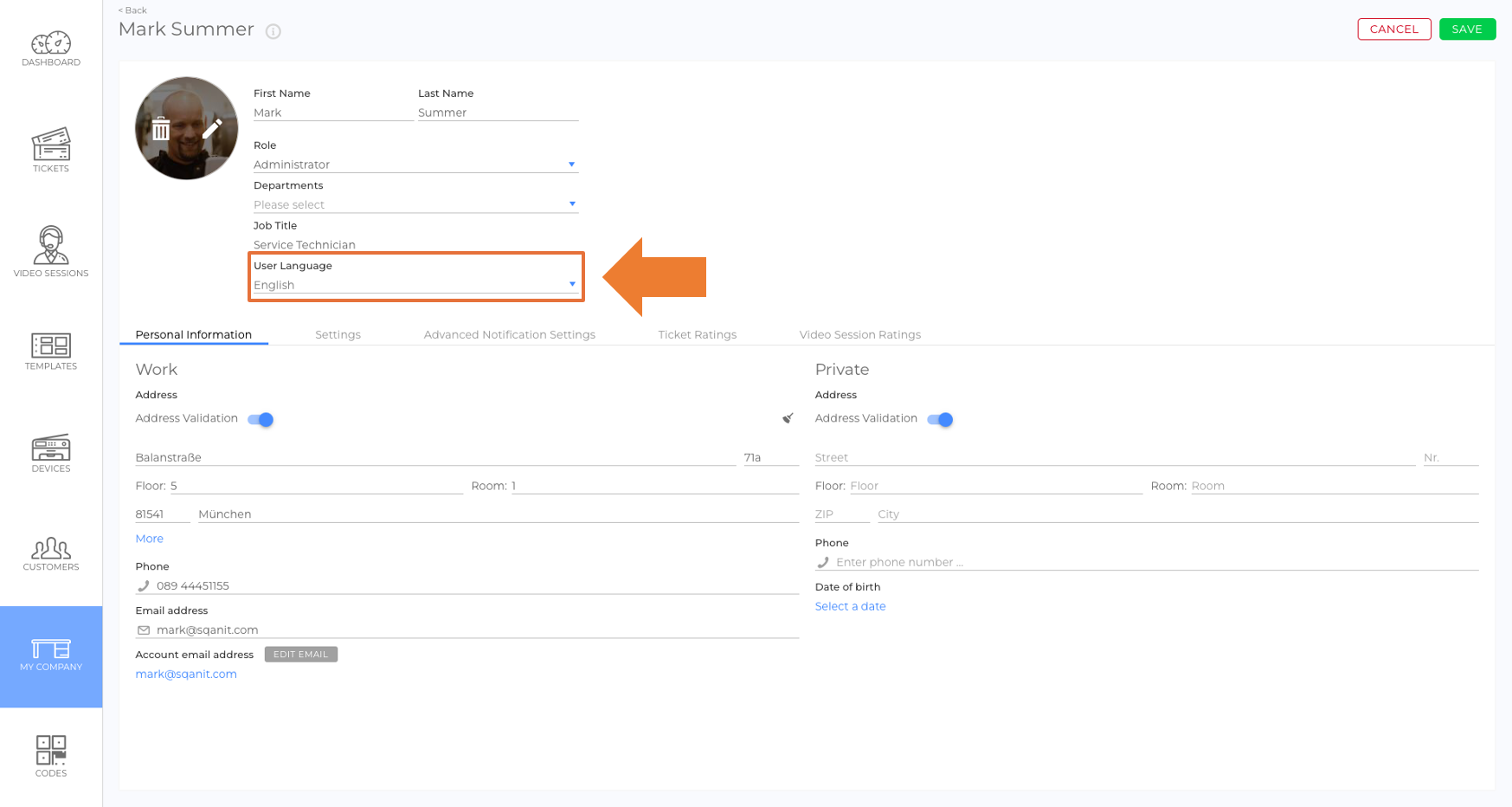1512x807 pixels.
Task: Click info icon beside Mark Summer
Action: click(x=273, y=31)
